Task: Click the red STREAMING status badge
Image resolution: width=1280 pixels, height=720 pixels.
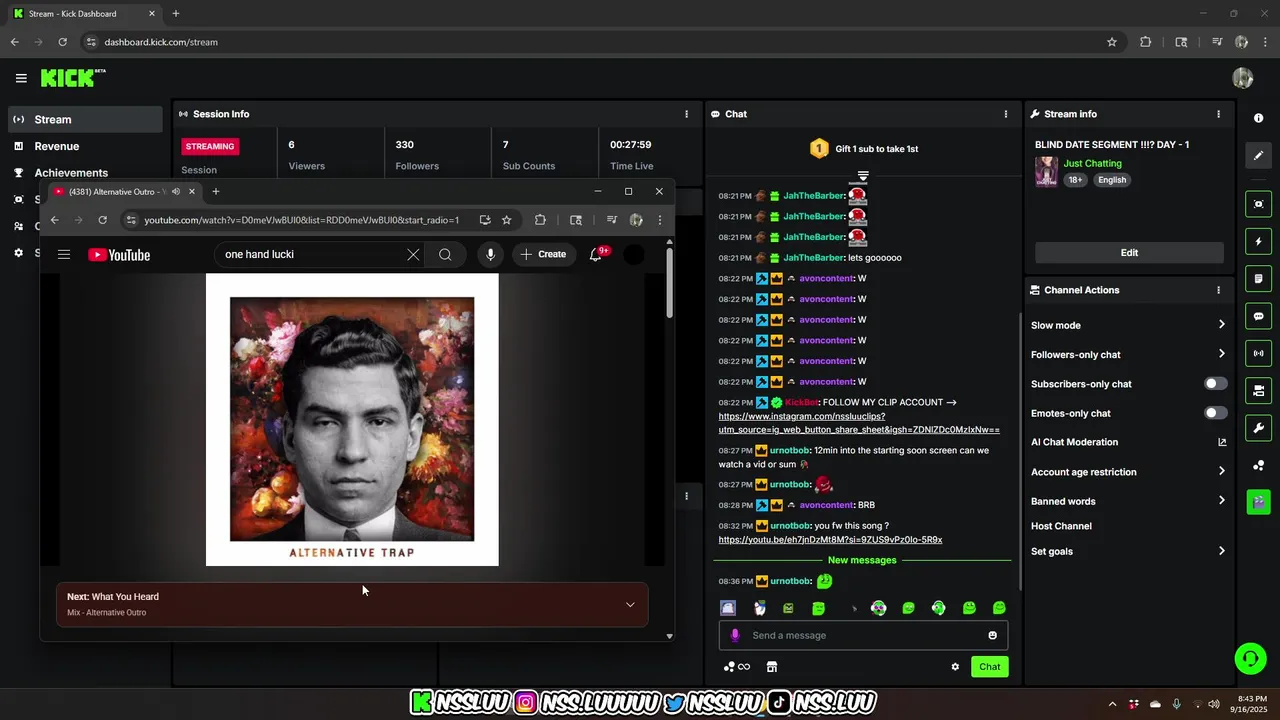Action: [x=210, y=146]
